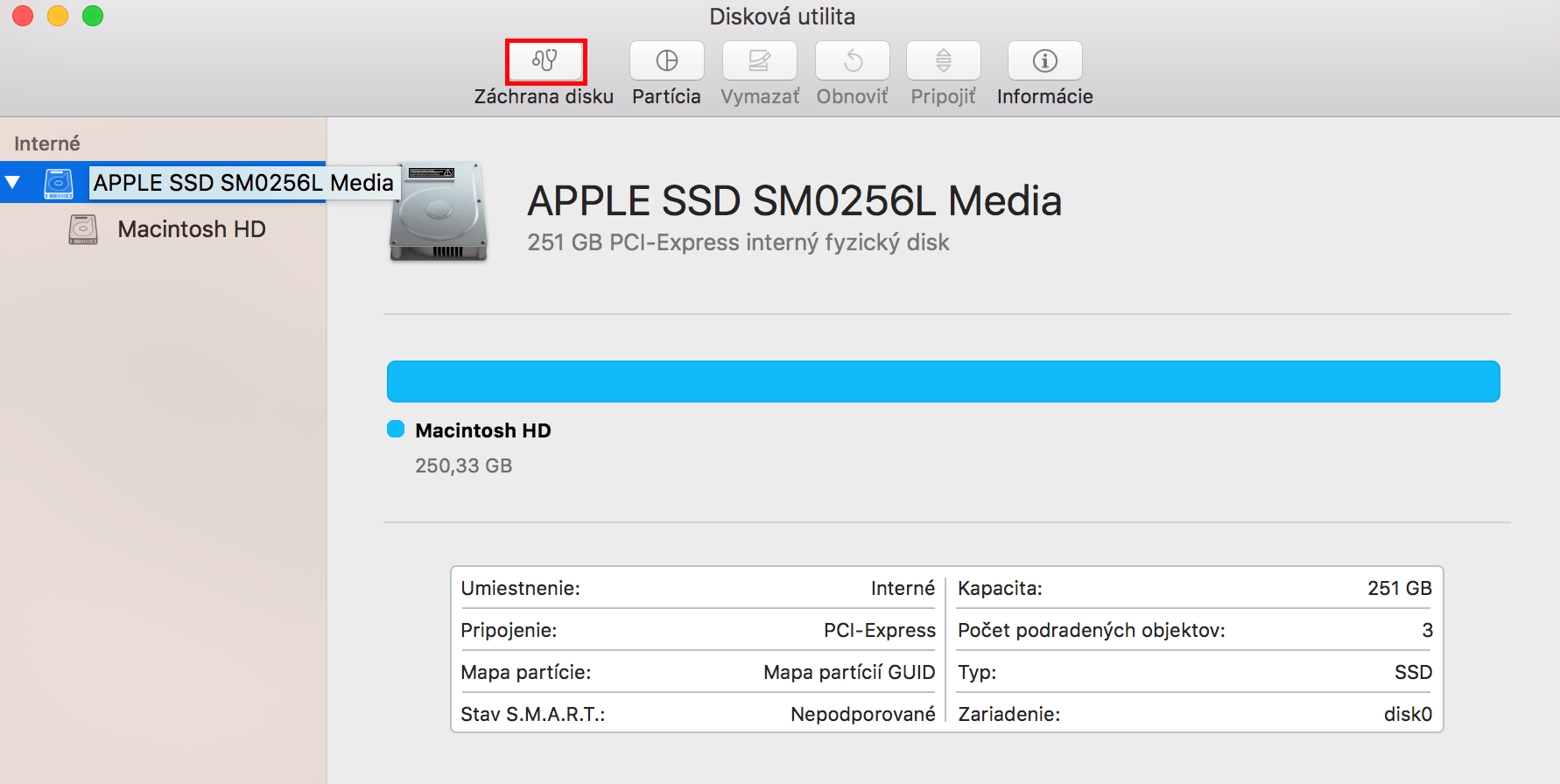Click the Macintosh HD legend label

(x=483, y=430)
